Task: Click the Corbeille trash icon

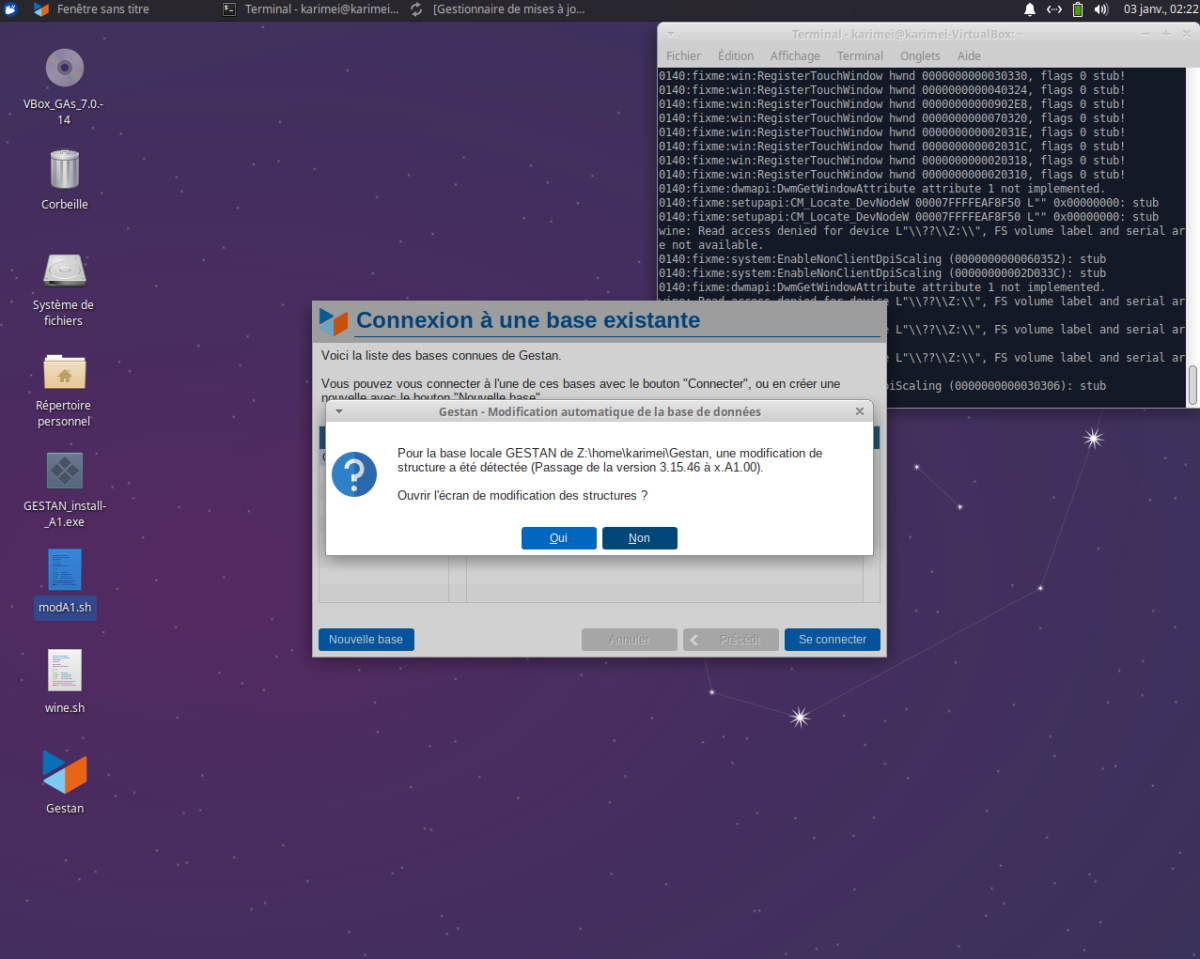Action: pyautogui.click(x=65, y=169)
